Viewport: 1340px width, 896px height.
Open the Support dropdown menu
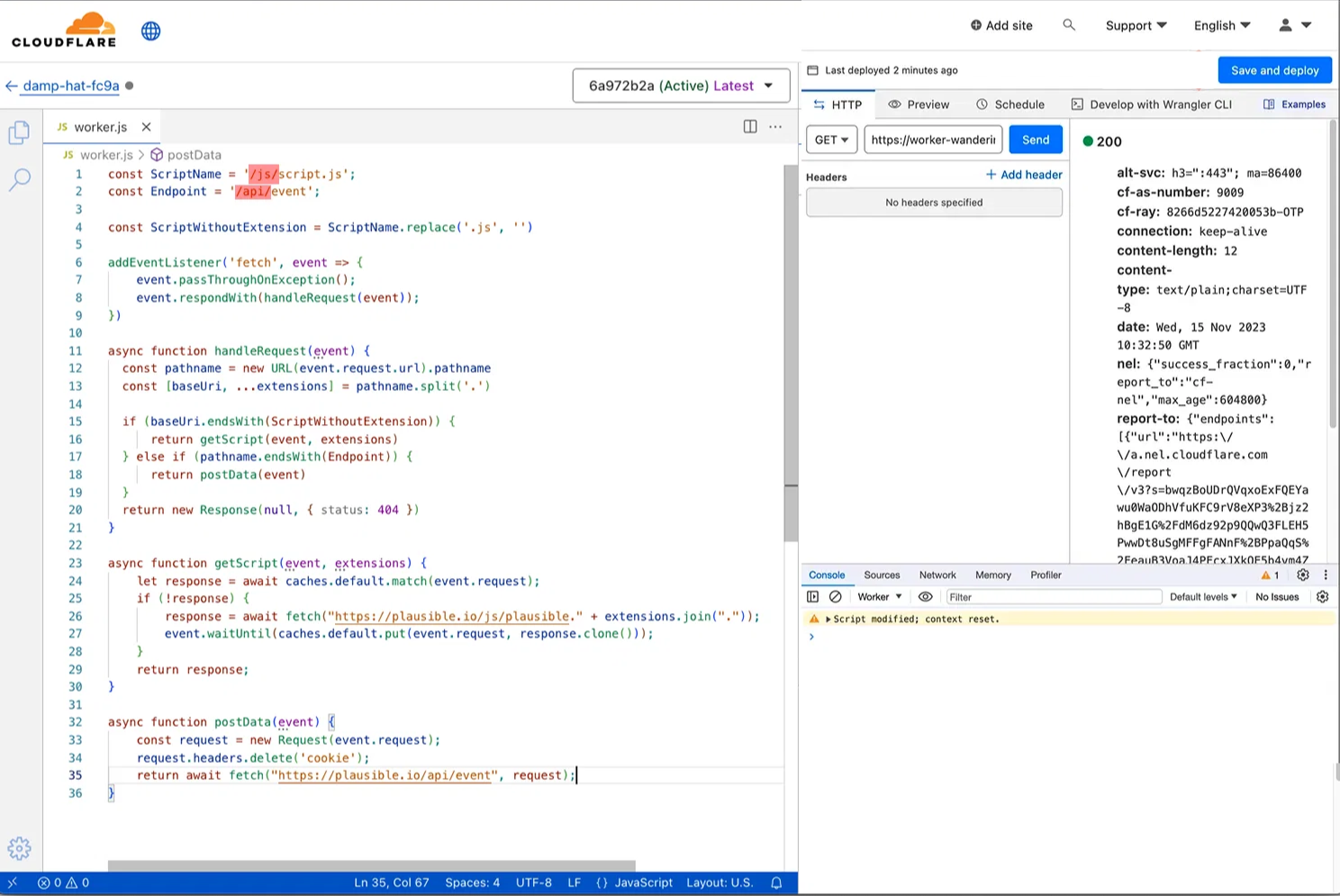pos(1136,25)
